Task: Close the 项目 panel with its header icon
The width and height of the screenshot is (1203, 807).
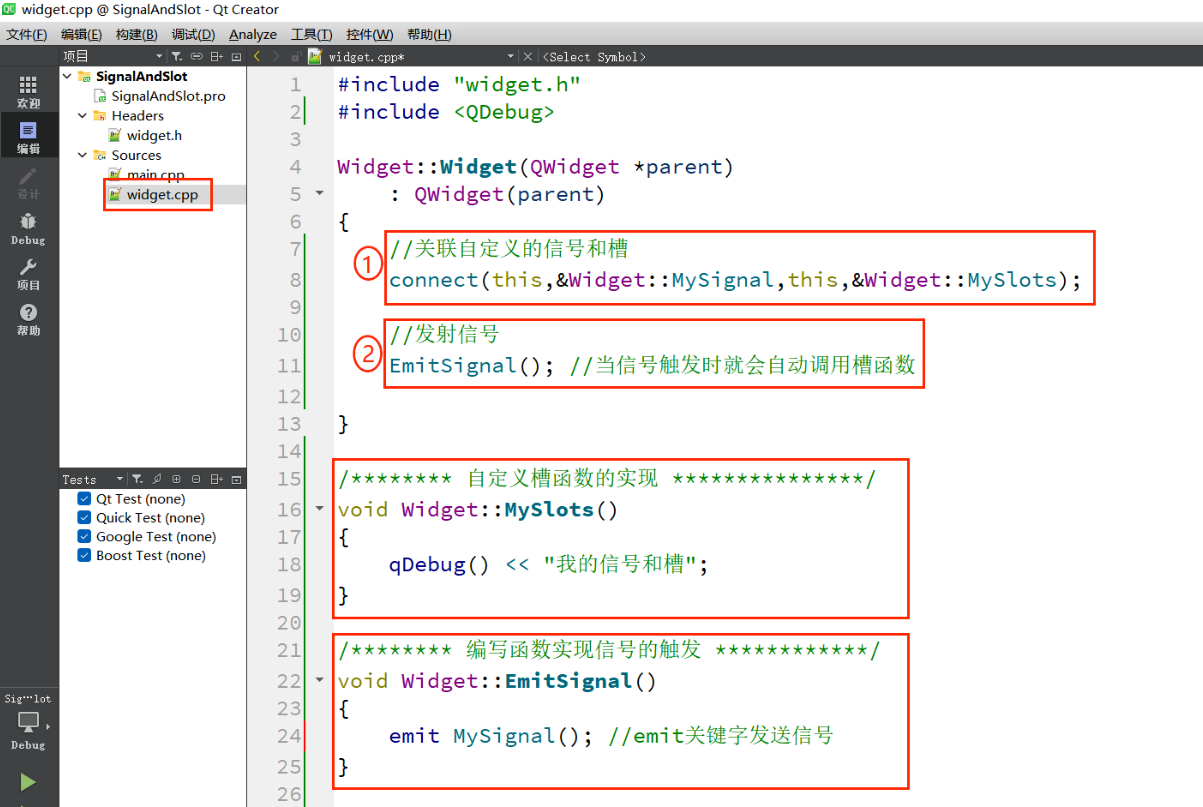Action: (236, 57)
